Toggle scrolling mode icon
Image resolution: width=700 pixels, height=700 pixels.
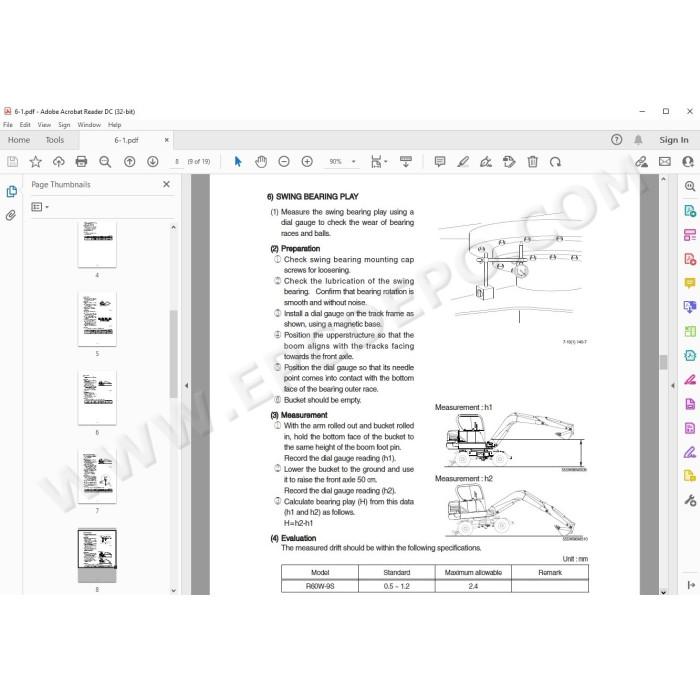click(x=406, y=162)
